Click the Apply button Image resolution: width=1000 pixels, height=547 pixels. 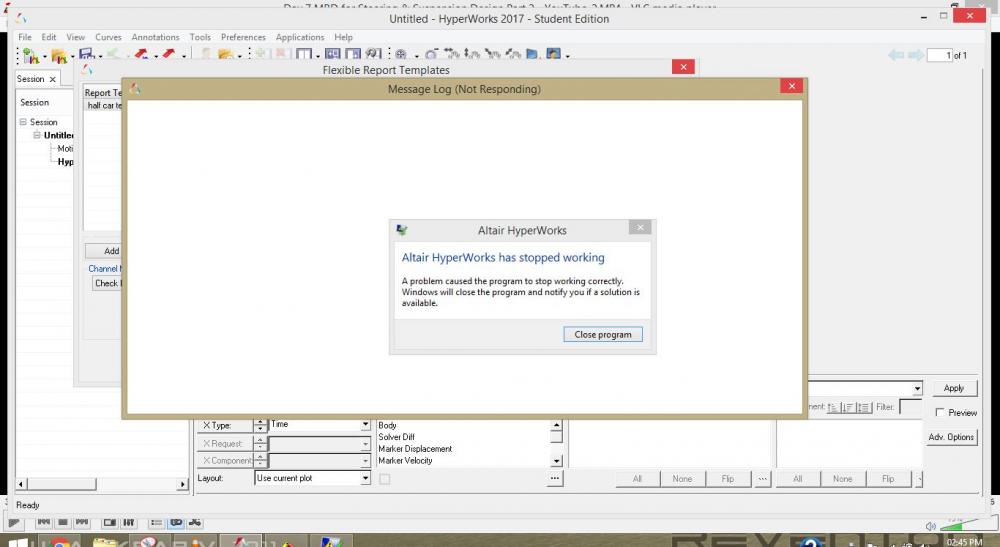pyautogui.click(x=953, y=388)
